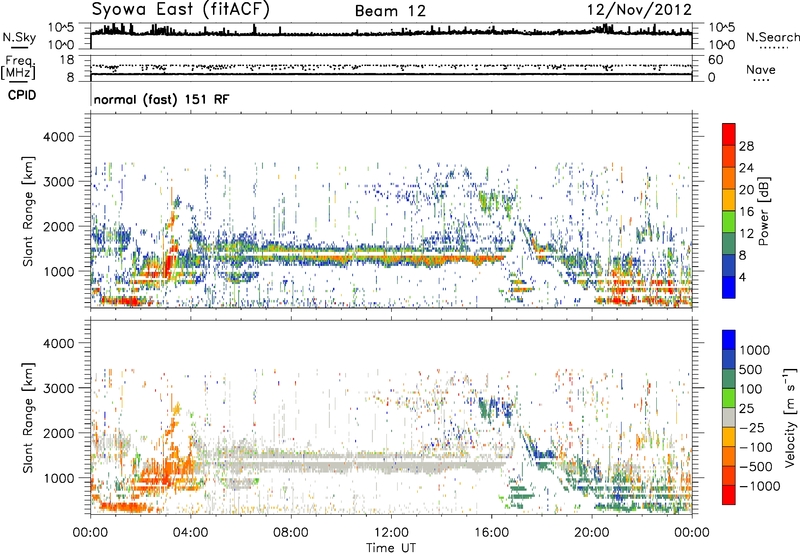Click the 4000 tick on power panel axis
Screen dimensions: 800x554
point(59,137)
